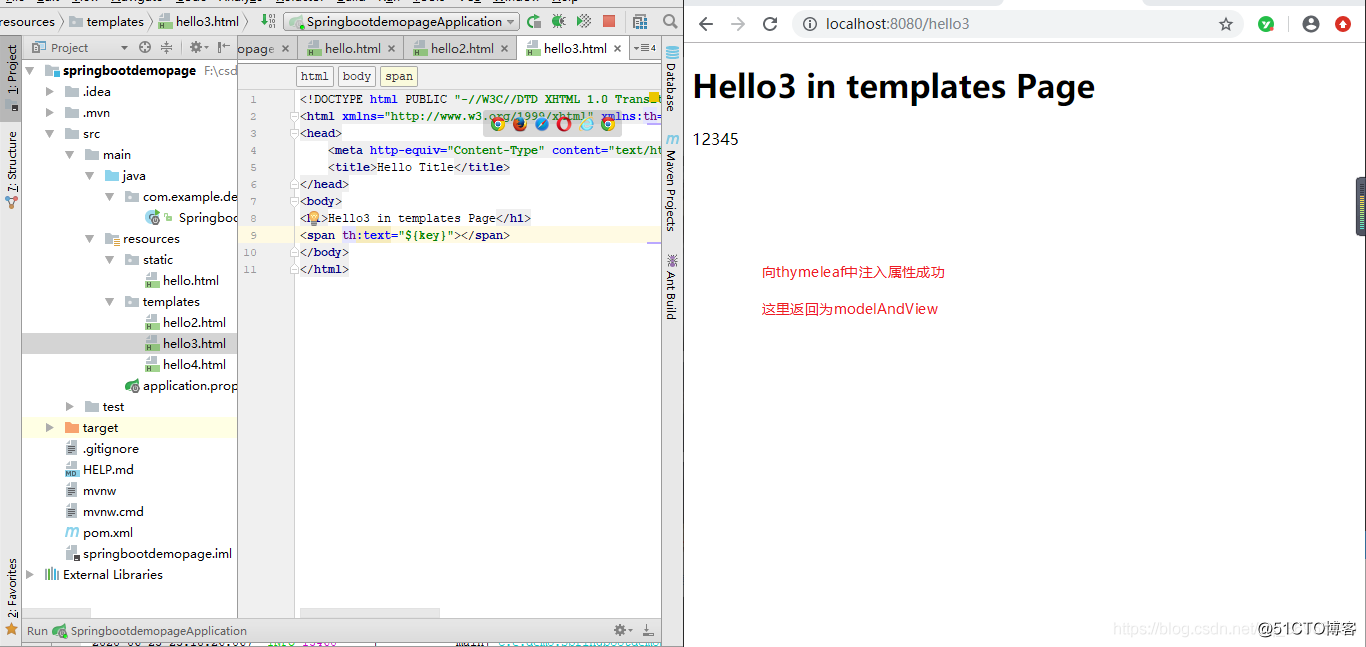The width and height of the screenshot is (1366, 647).
Task: Hide the Project tool window
Action: point(222,47)
